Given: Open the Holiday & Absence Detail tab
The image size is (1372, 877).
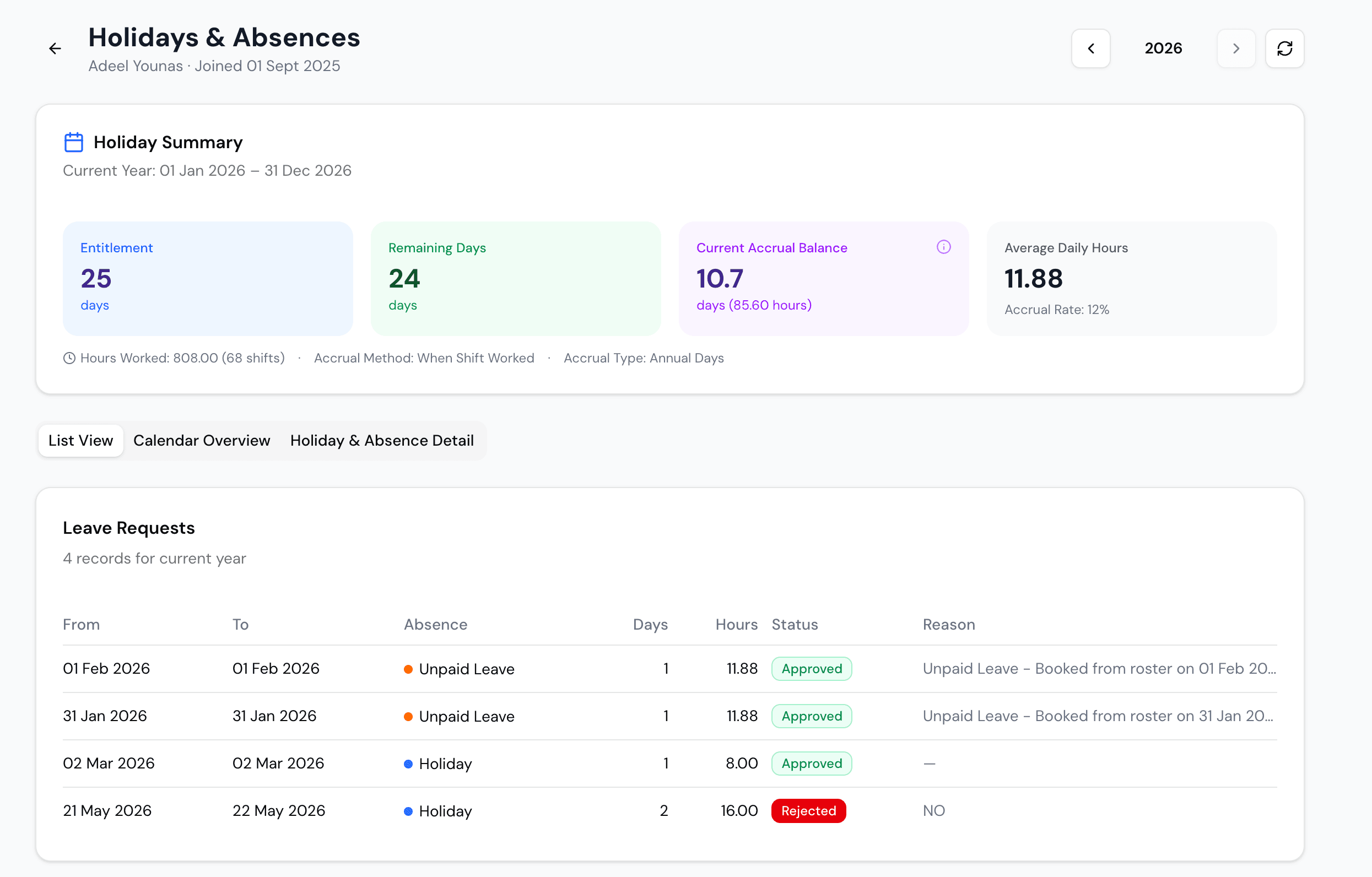Looking at the screenshot, I should 382,441.
